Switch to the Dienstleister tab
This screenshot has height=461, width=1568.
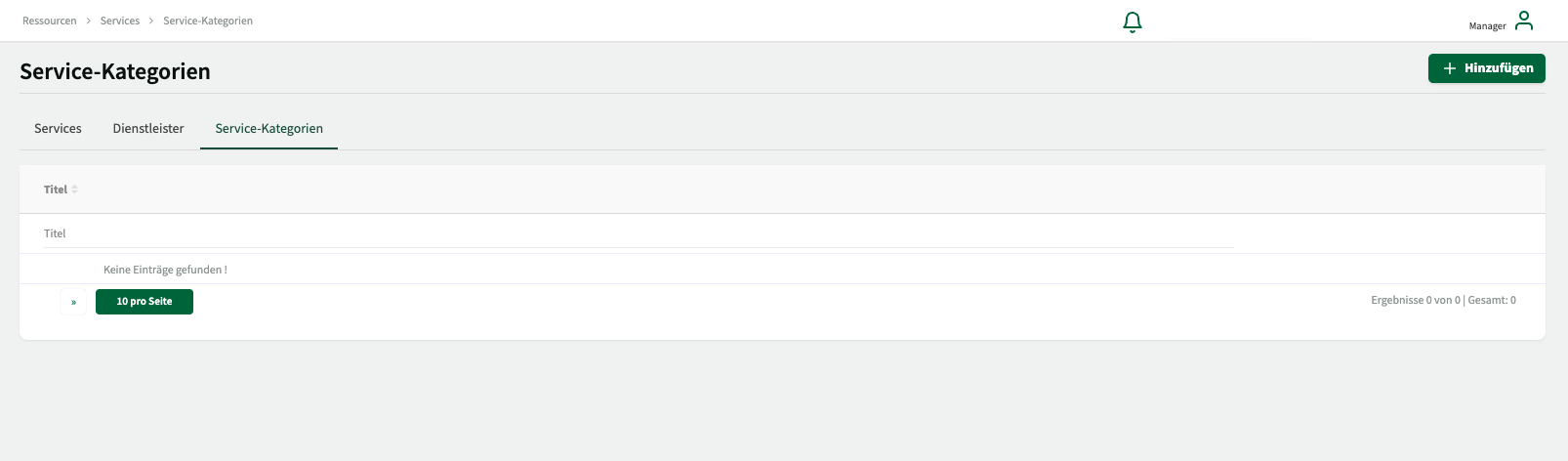pos(148,129)
